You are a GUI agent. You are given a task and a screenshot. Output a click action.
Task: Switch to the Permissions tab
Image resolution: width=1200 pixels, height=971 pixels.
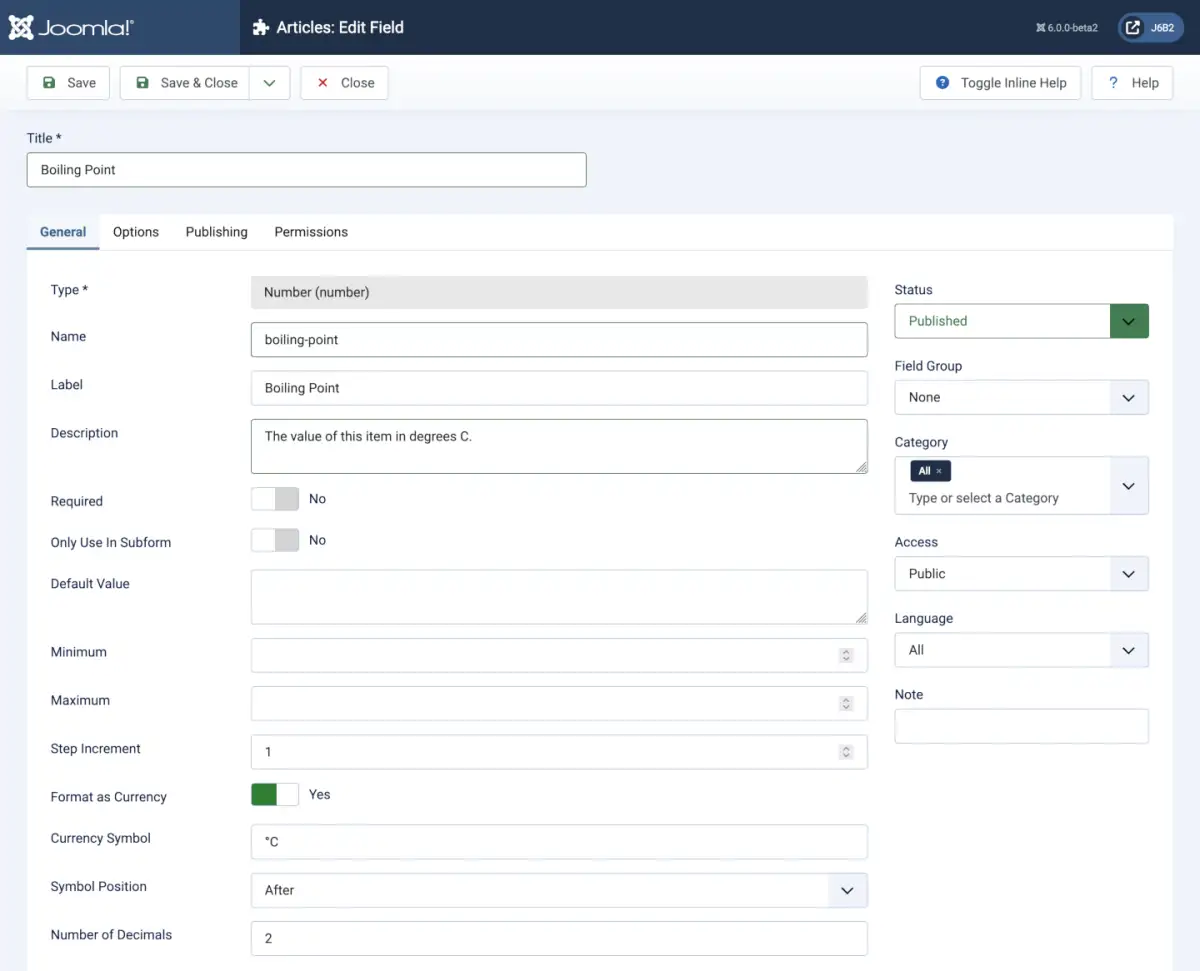pyautogui.click(x=311, y=232)
